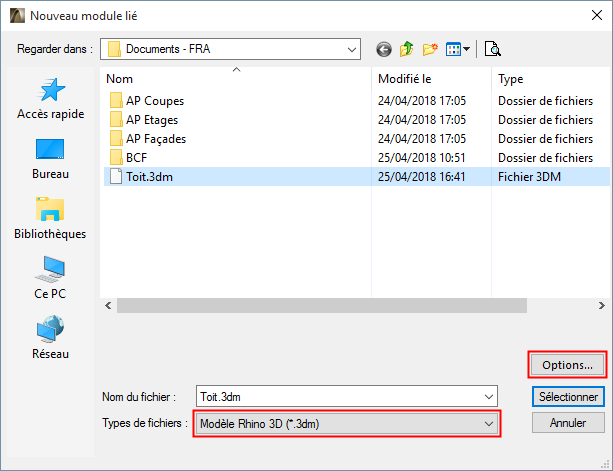Select AP Coupes folder name
613x471 pixels.
[x=155, y=101]
